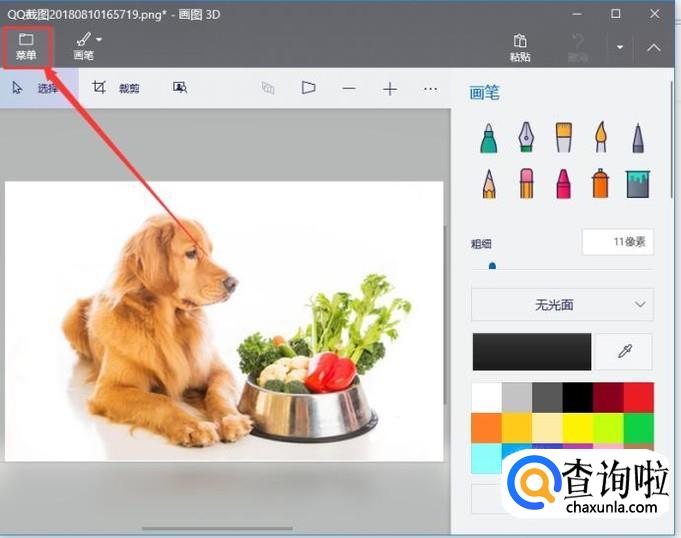Zoom in with the plus icon
Screen dimensions: 681x538
coord(390,88)
